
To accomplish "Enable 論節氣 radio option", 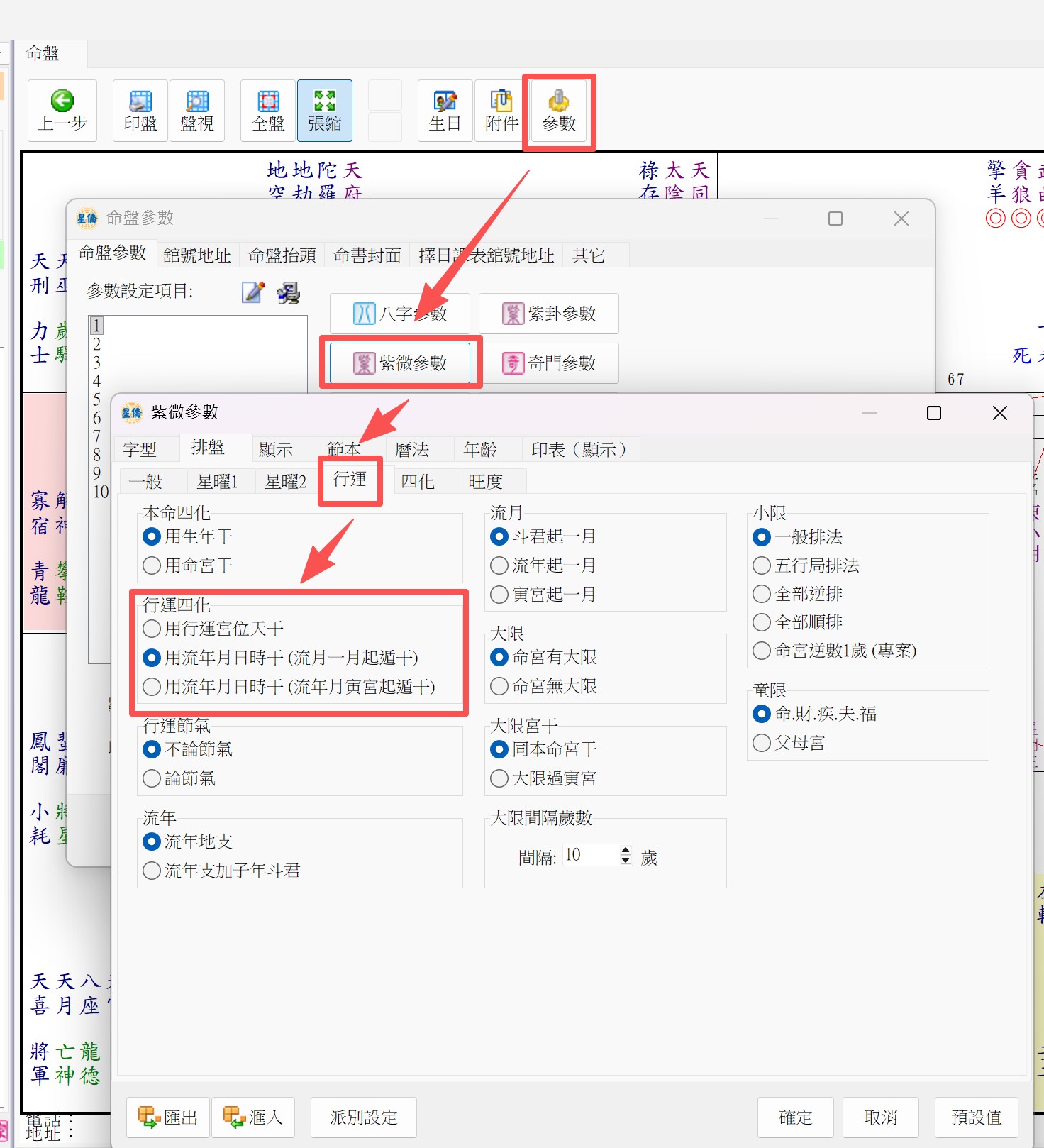I will click(x=152, y=778).
